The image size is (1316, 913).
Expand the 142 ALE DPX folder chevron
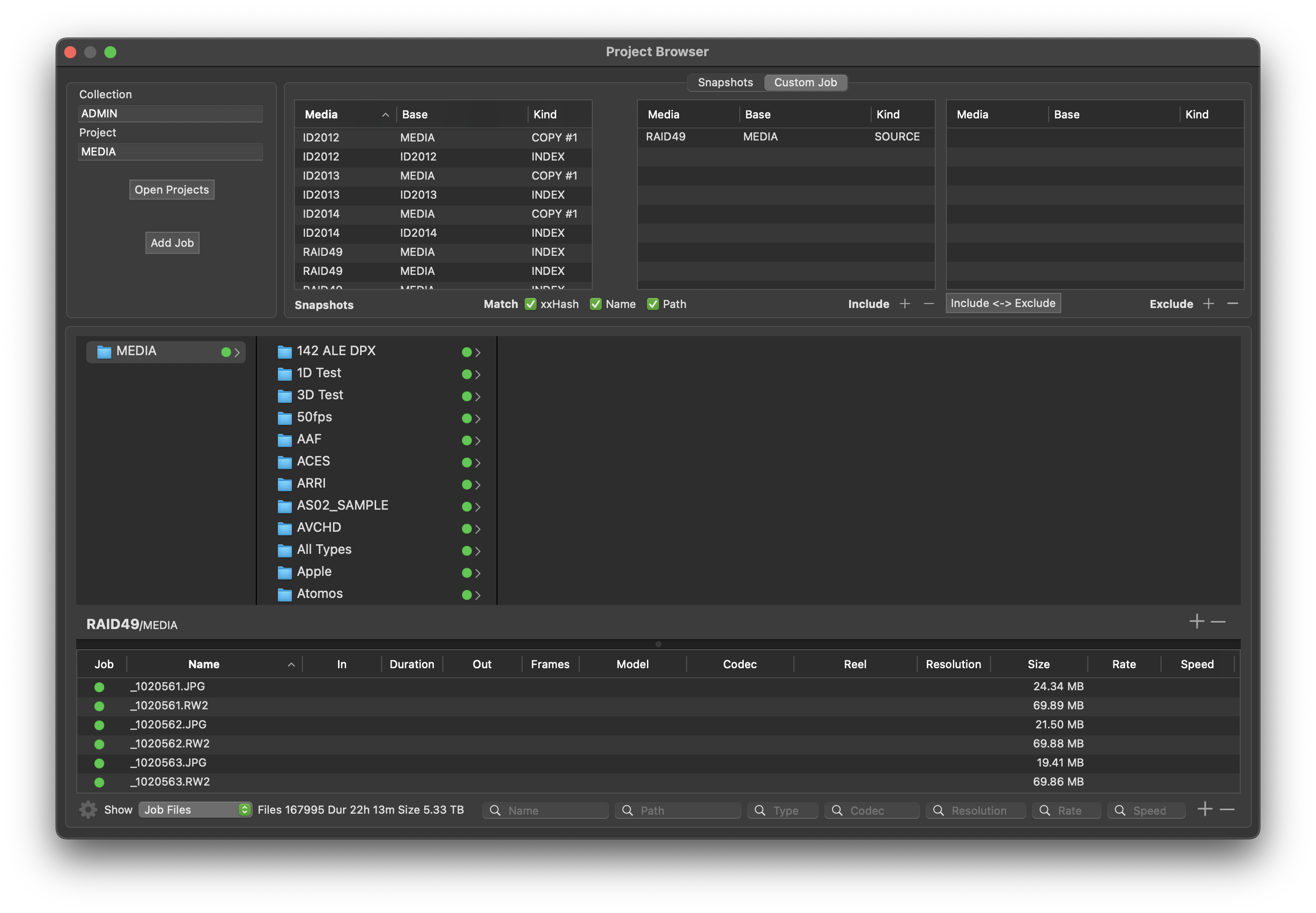pyautogui.click(x=477, y=352)
